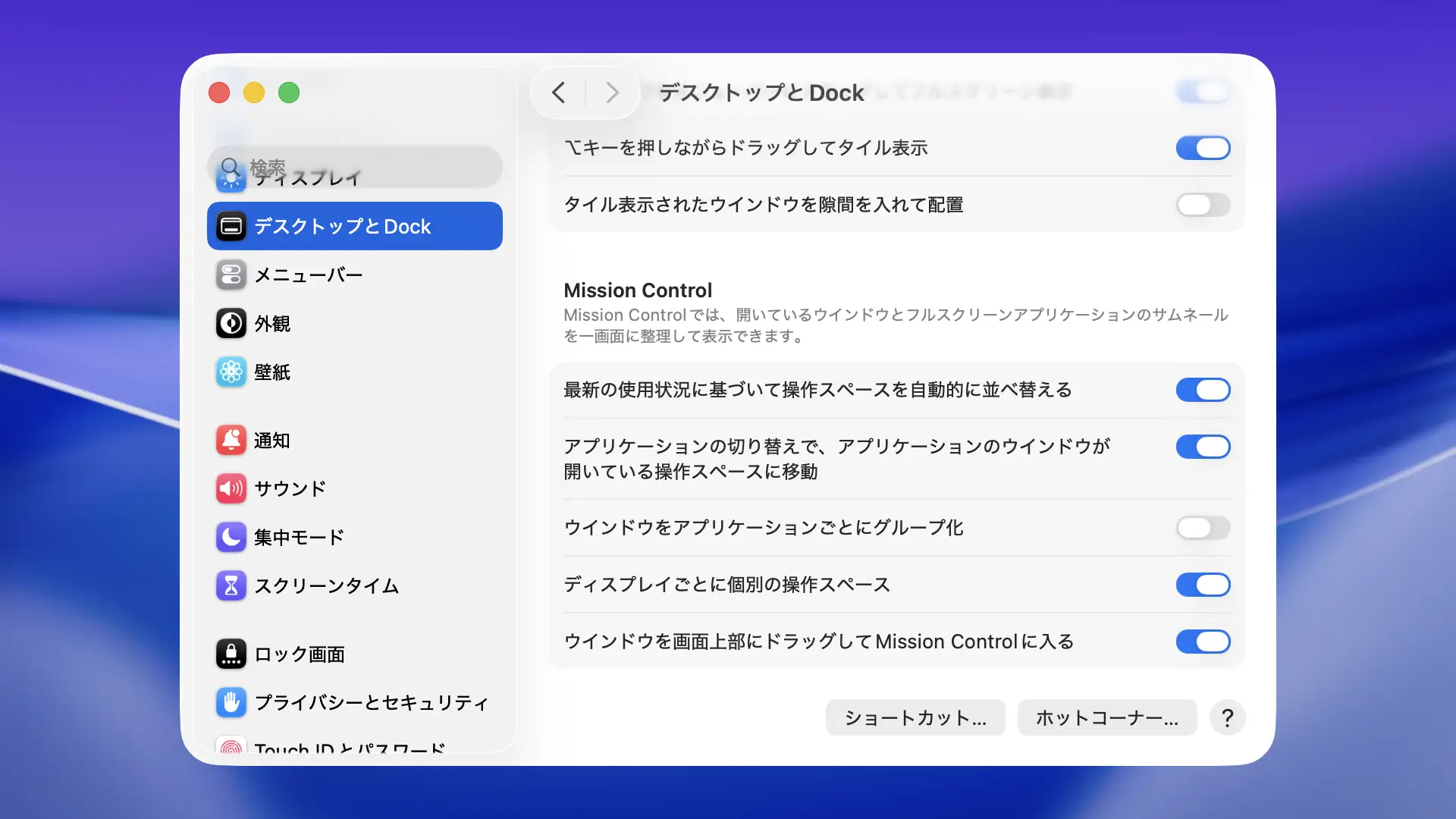Go forward with the right chevron
The width and height of the screenshot is (1456, 819).
point(612,93)
